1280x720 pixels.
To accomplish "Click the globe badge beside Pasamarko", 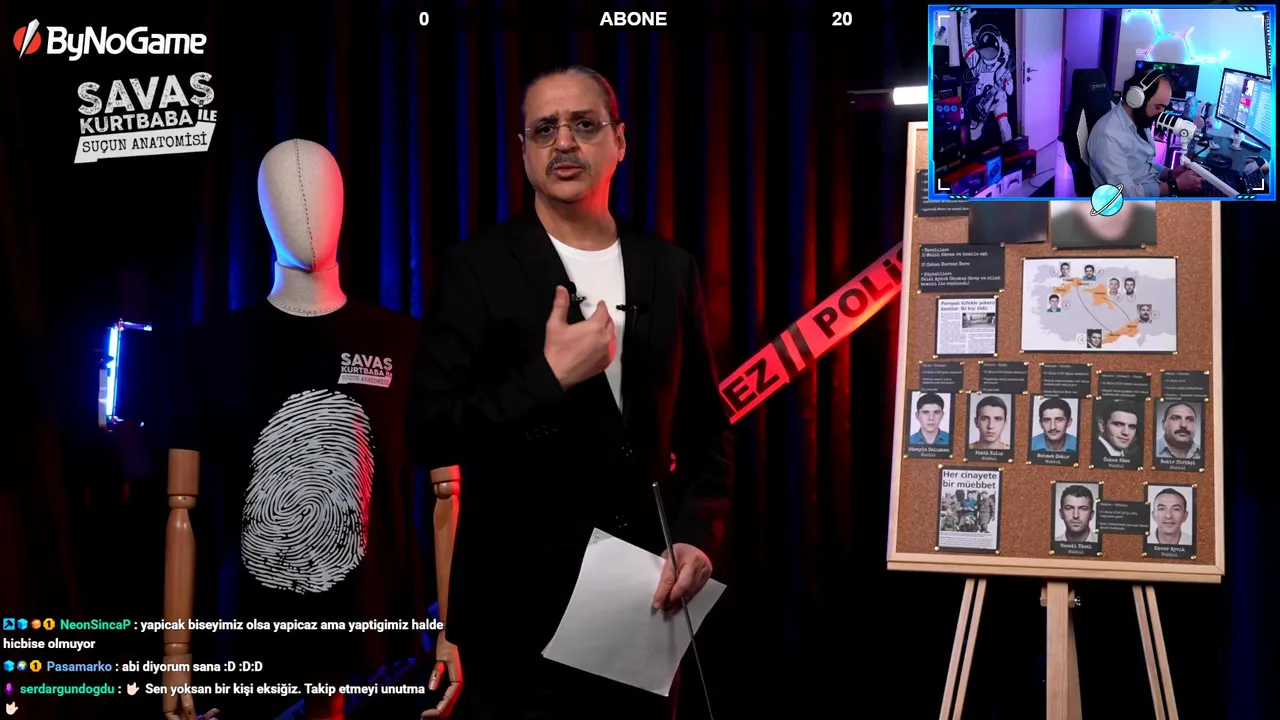I will point(22,666).
